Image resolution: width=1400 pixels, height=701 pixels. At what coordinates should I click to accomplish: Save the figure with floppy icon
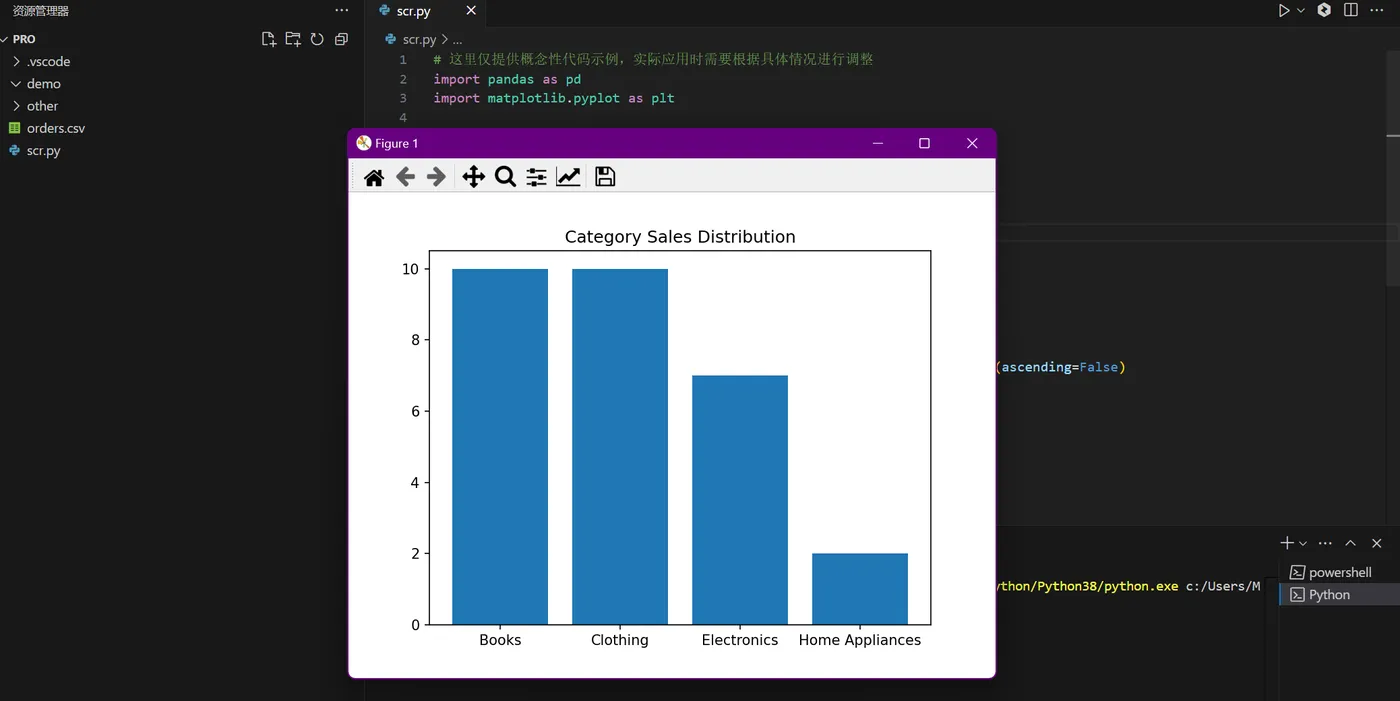click(x=605, y=177)
